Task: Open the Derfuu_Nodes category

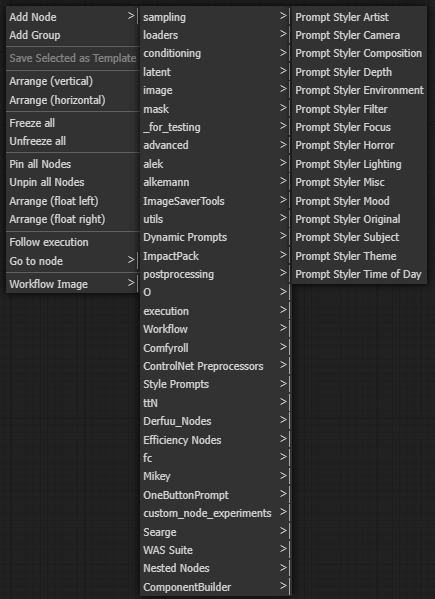Action: (x=215, y=421)
